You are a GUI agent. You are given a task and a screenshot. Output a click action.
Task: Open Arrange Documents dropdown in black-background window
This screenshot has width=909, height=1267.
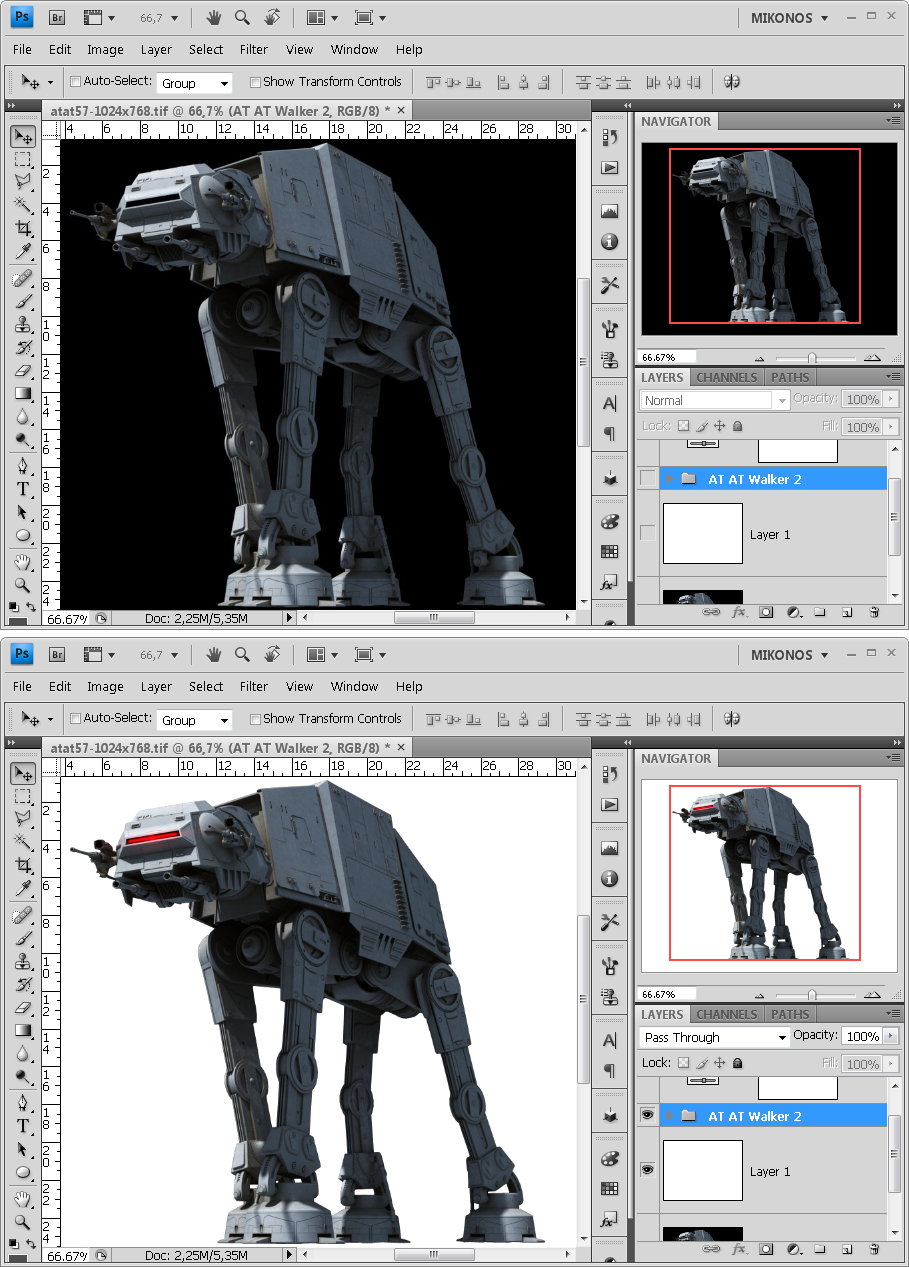click(322, 17)
